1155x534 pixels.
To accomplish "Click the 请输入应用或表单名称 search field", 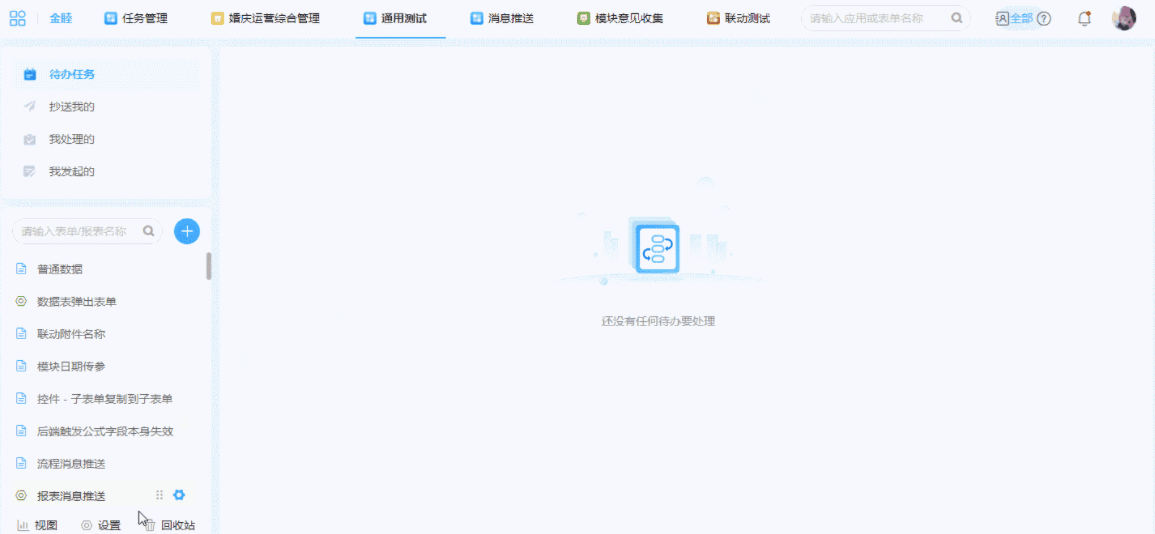I will (x=875, y=18).
